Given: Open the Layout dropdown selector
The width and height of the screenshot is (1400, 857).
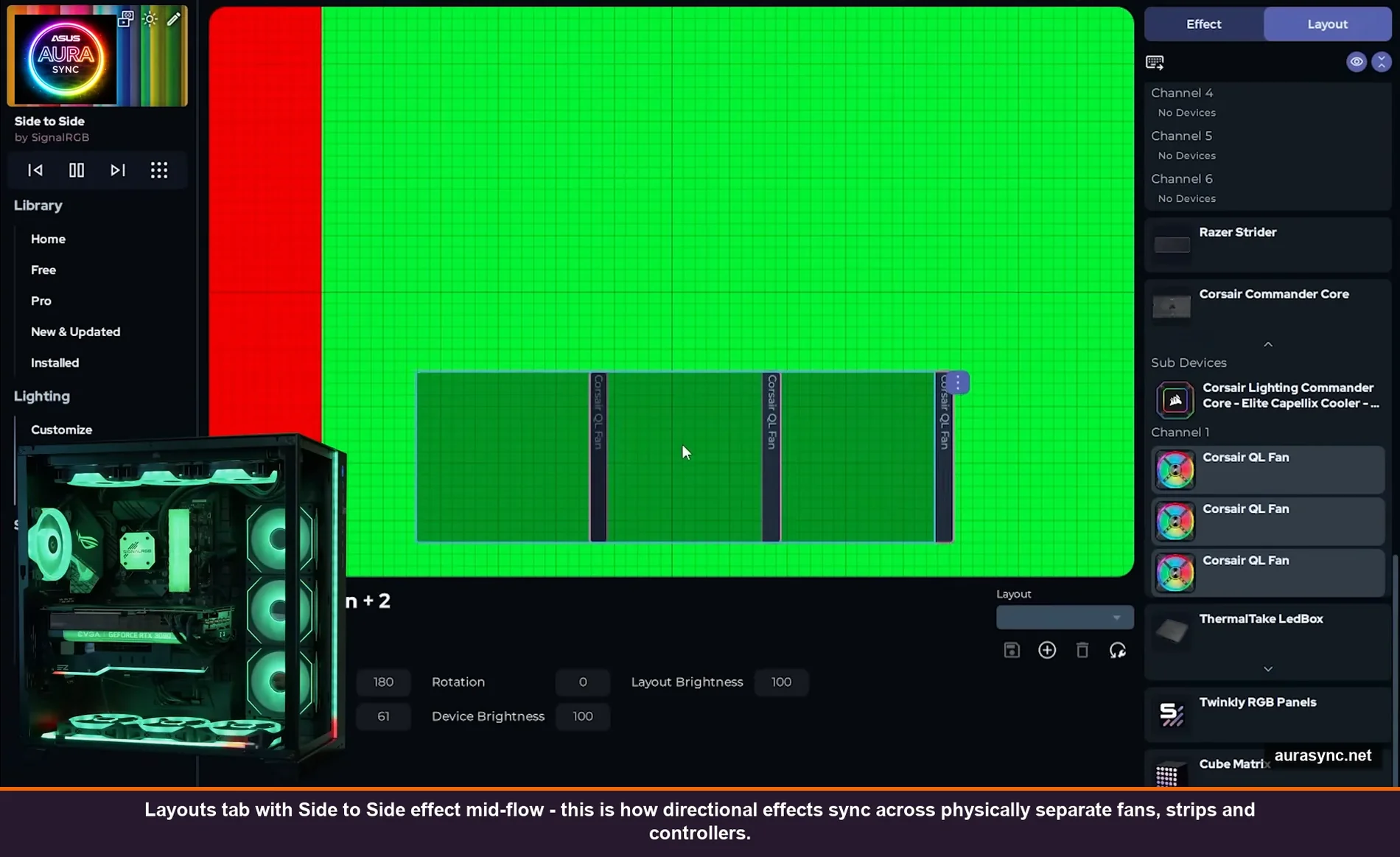Looking at the screenshot, I should (x=1065, y=617).
